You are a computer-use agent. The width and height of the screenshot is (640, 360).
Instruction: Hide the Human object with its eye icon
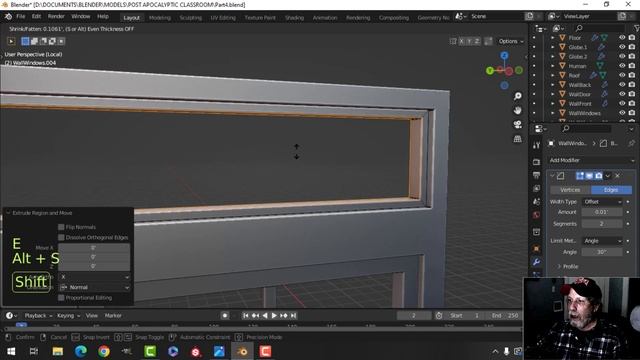(x=622, y=66)
